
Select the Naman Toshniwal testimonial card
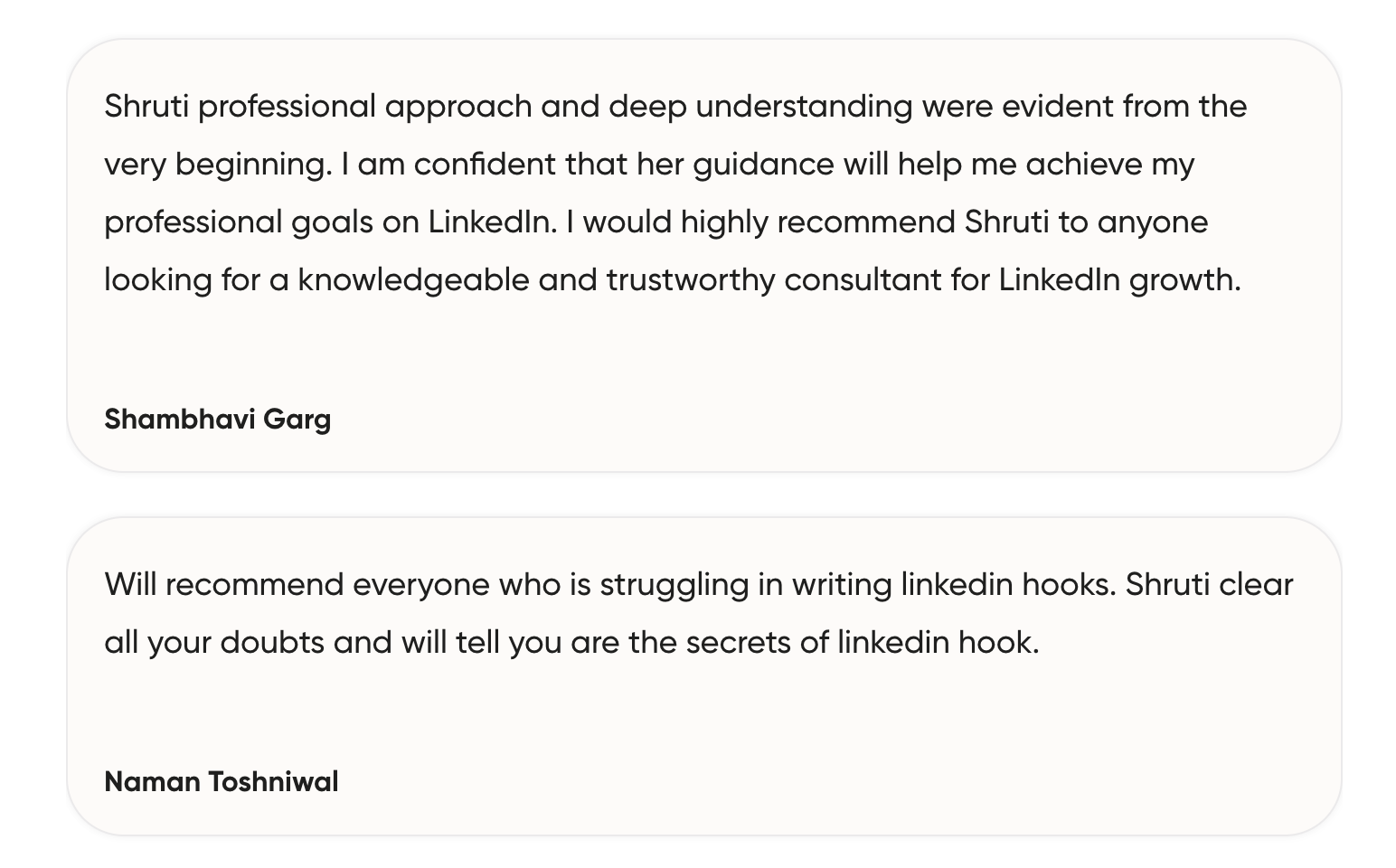[704, 676]
